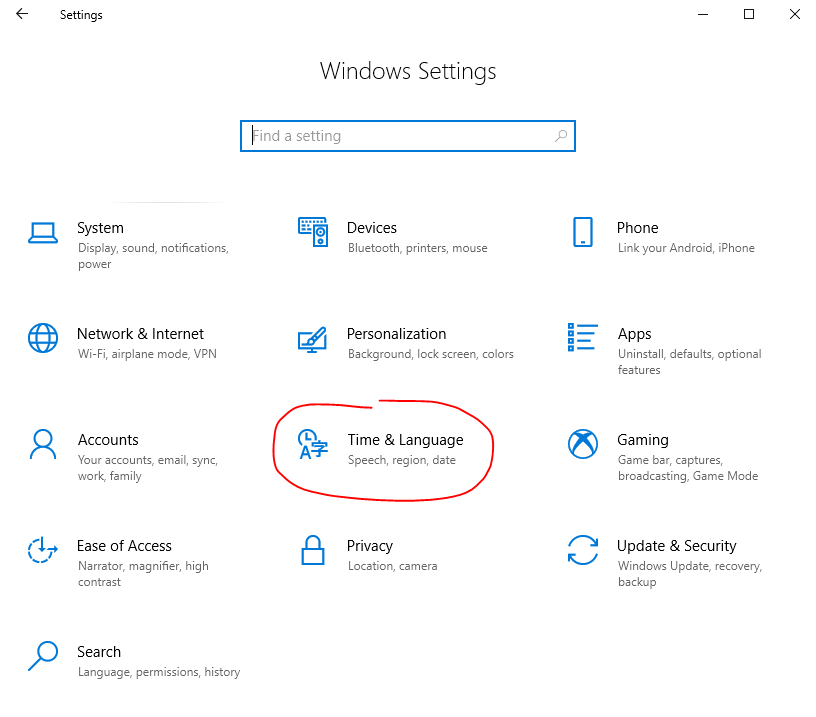Click 'Uninstall, defaults, optional features' description

click(x=690, y=362)
